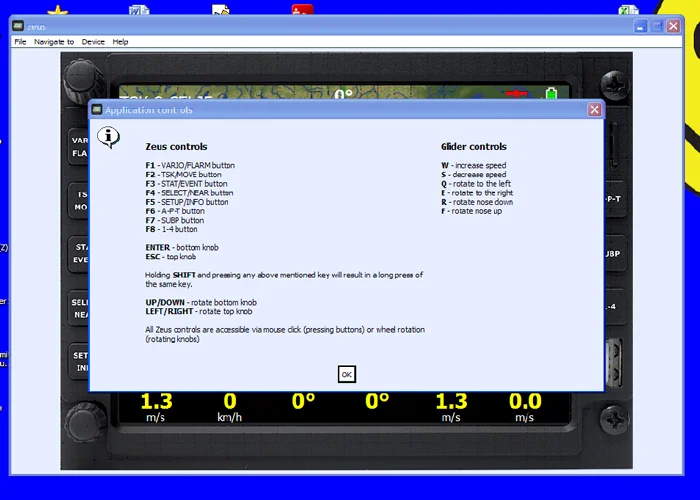Click OK in Application controls dialog
The width and height of the screenshot is (700, 500).
pos(346,374)
